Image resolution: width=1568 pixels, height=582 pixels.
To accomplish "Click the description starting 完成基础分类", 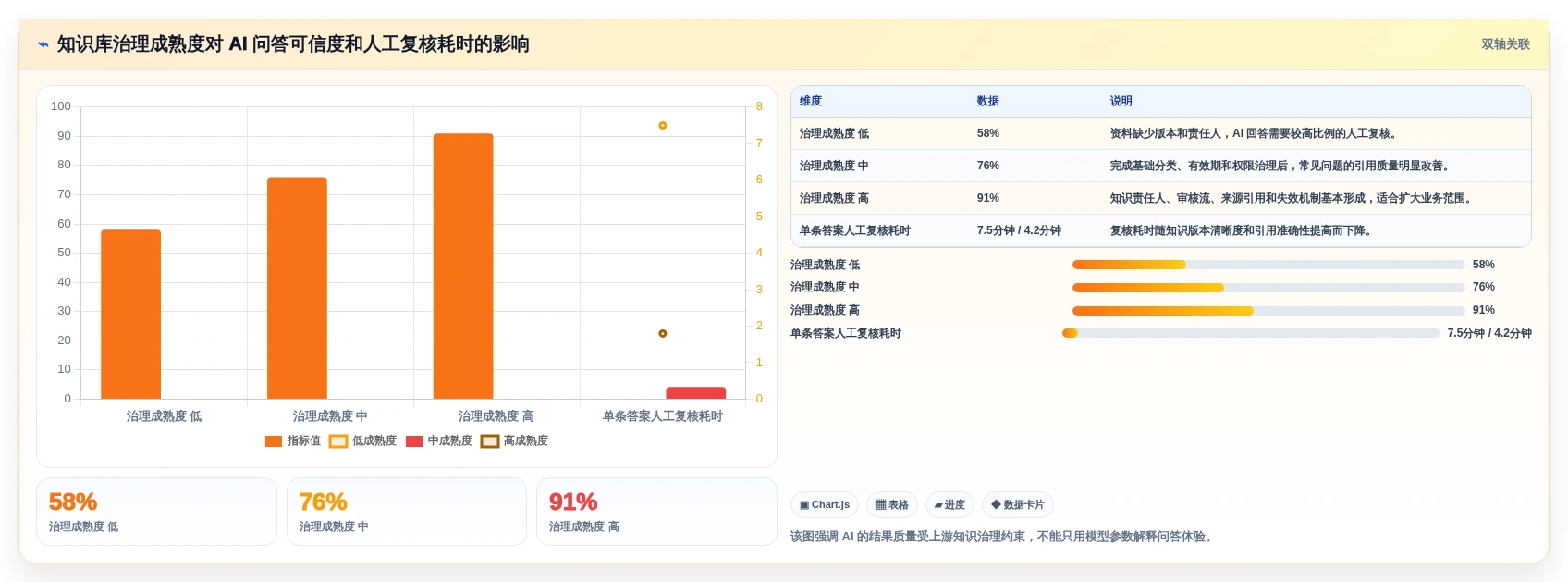I will pos(1281,166).
